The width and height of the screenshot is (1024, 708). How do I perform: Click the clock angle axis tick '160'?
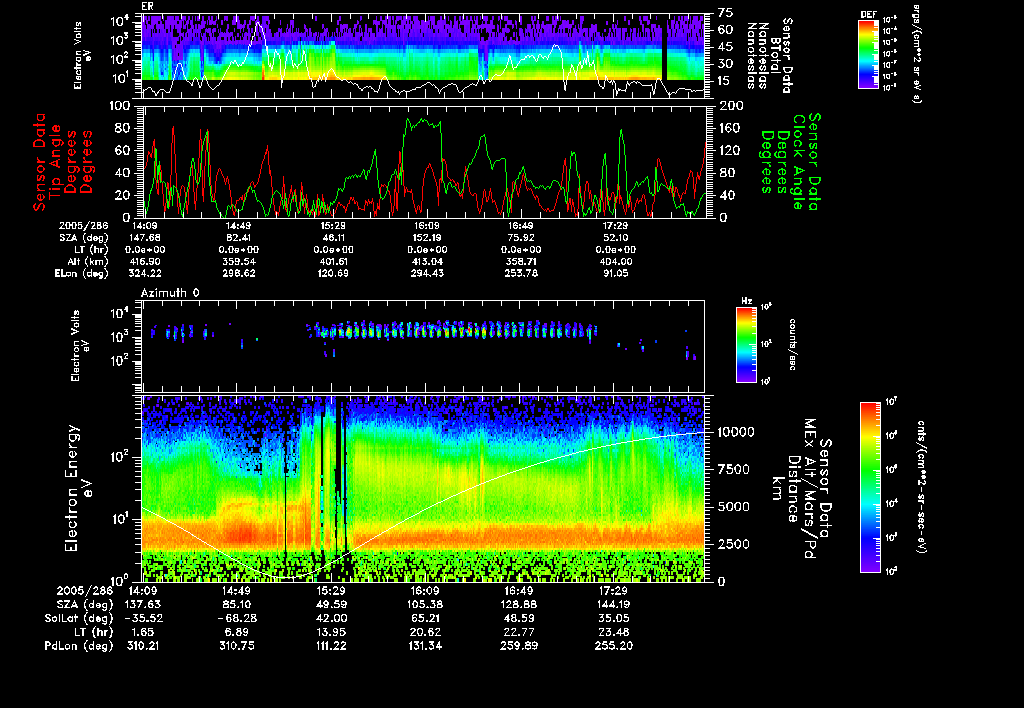click(x=731, y=128)
